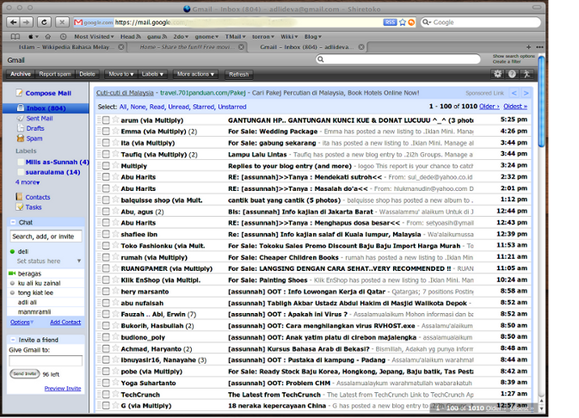The width and height of the screenshot is (579, 418).
Task: Open the Wiki bookmarks folder
Action: pyautogui.click(x=289, y=37)
